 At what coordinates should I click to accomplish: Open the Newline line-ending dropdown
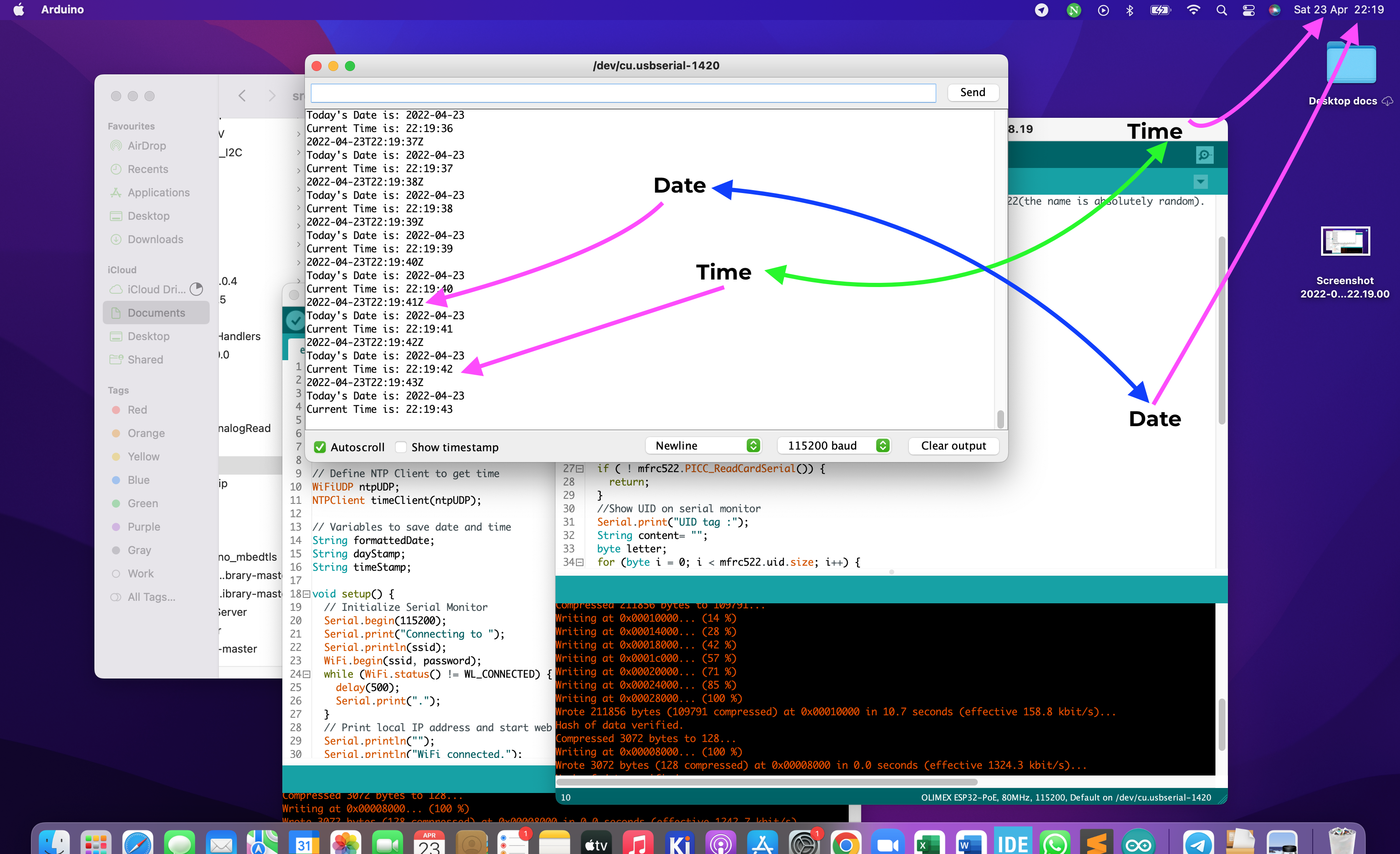(703, 445)
